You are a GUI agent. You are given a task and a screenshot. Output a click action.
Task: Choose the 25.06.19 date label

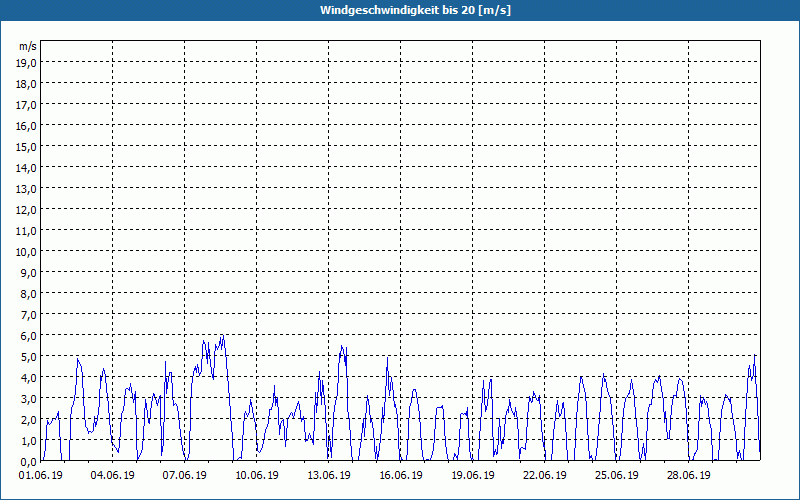tap(617, 476)
